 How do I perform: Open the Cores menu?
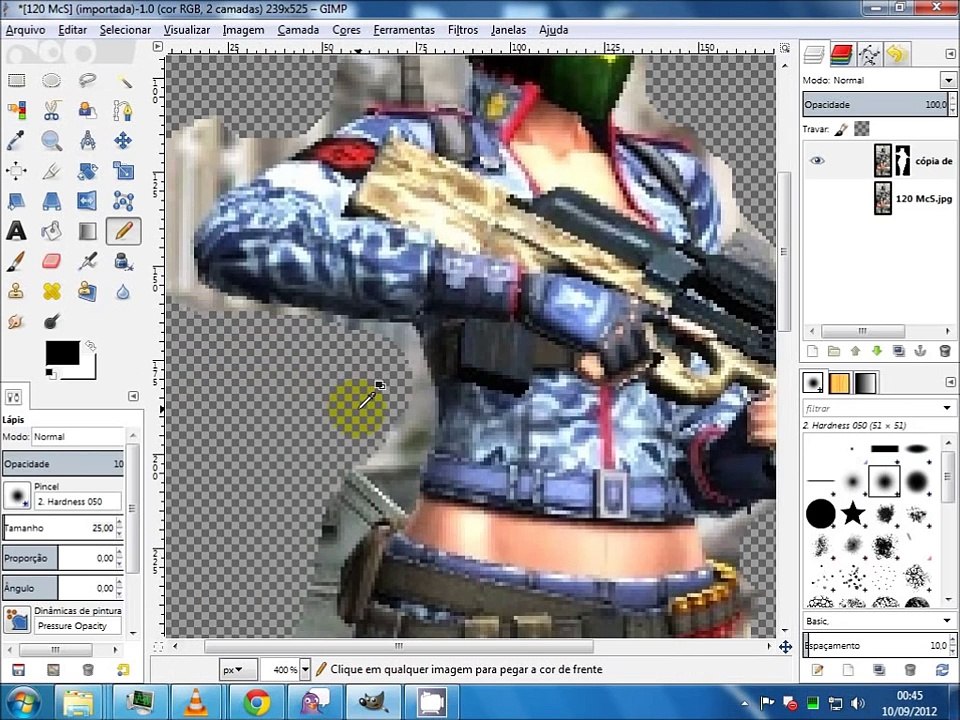[346, 29]
